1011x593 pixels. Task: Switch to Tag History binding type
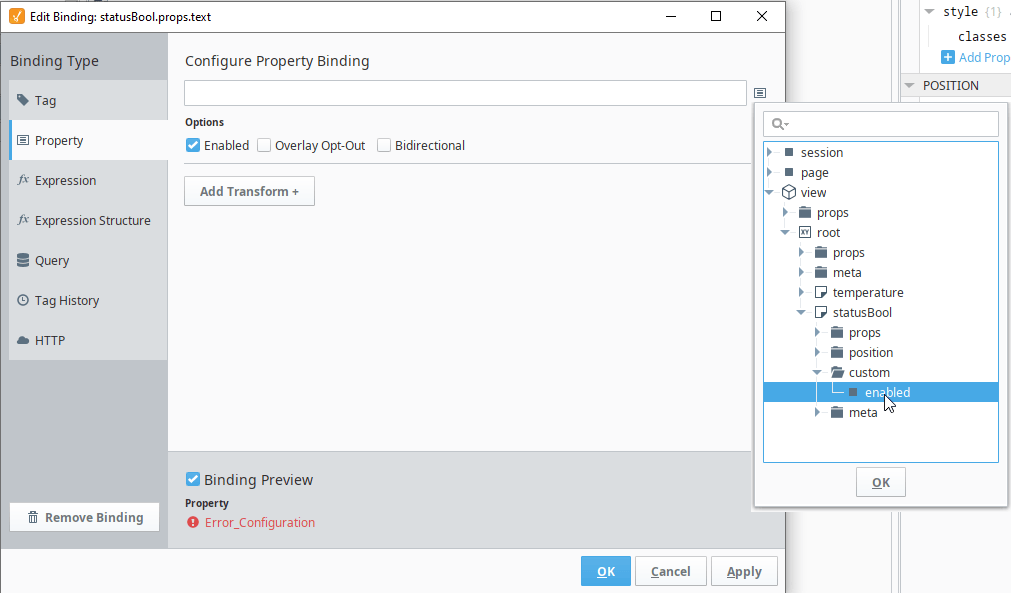pos(88,300)
